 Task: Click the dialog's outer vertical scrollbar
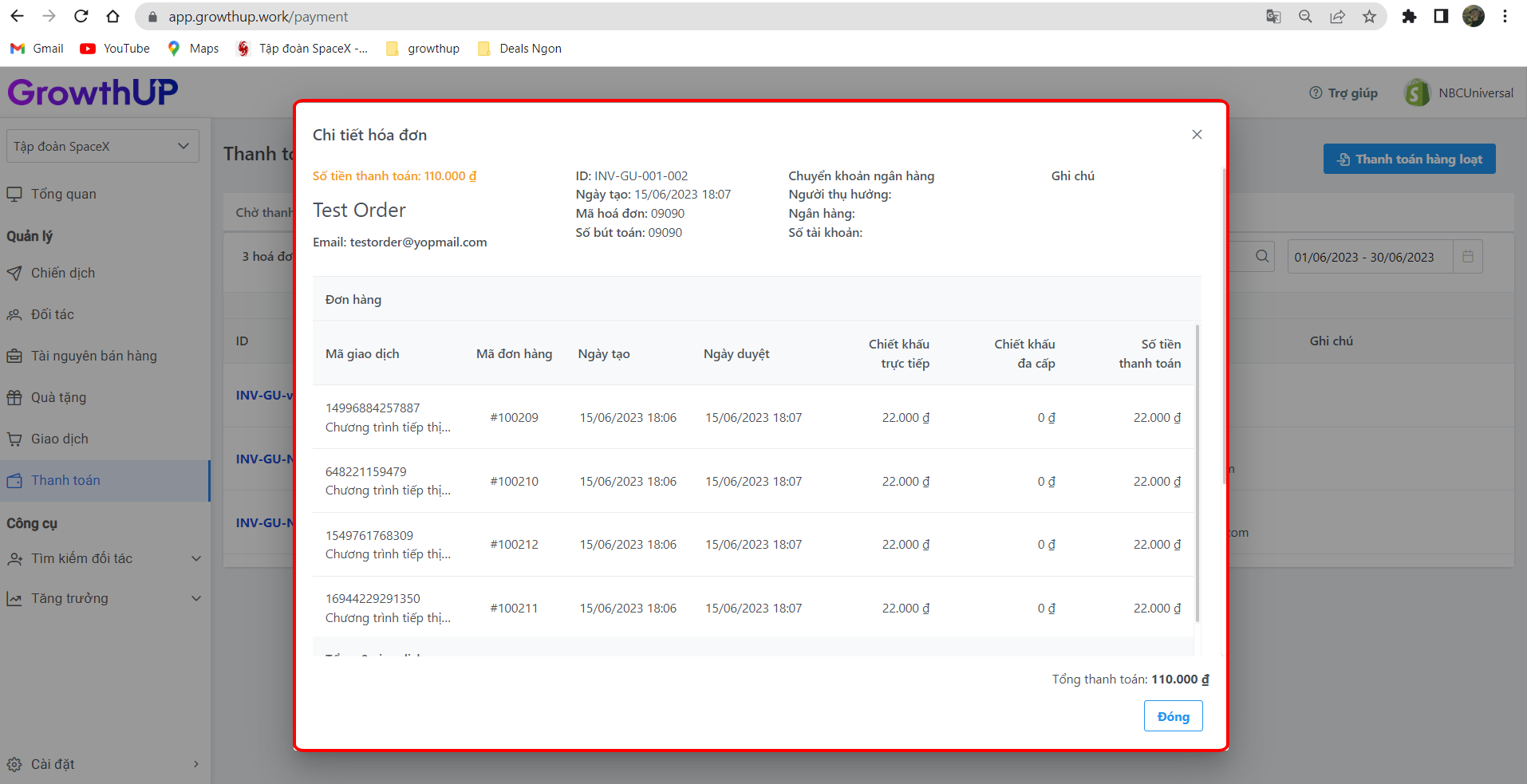pyautogui.click(x=1225, y=325)
